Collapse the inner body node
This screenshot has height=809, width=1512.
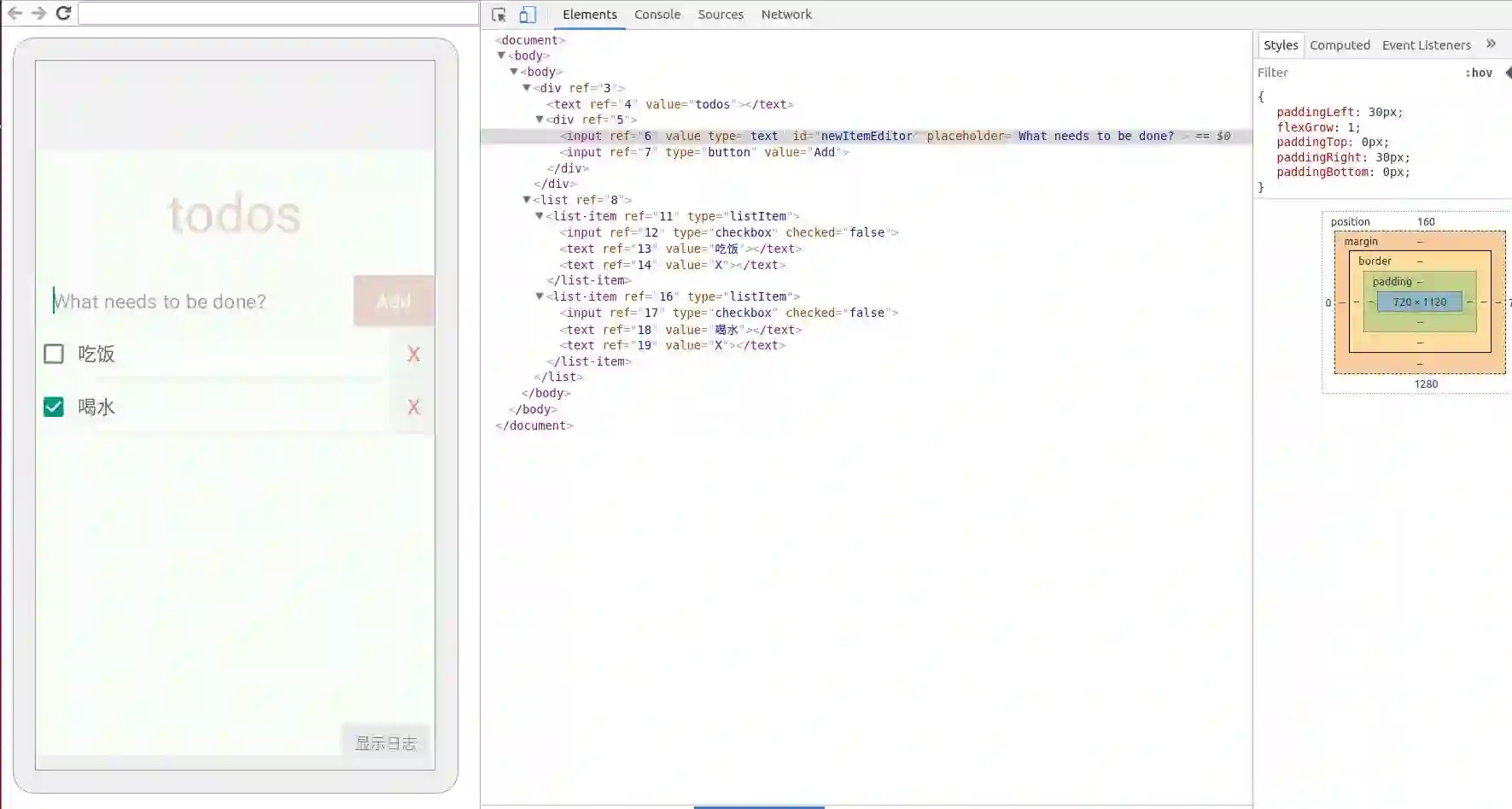(x=514, y=72)
